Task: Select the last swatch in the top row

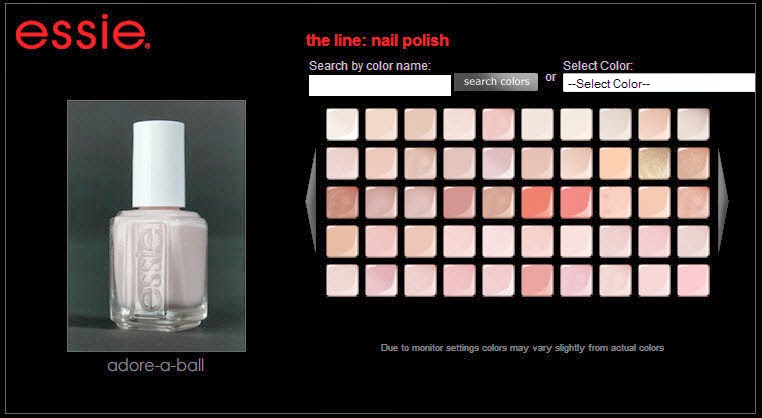Action: [x=693, y=124]
